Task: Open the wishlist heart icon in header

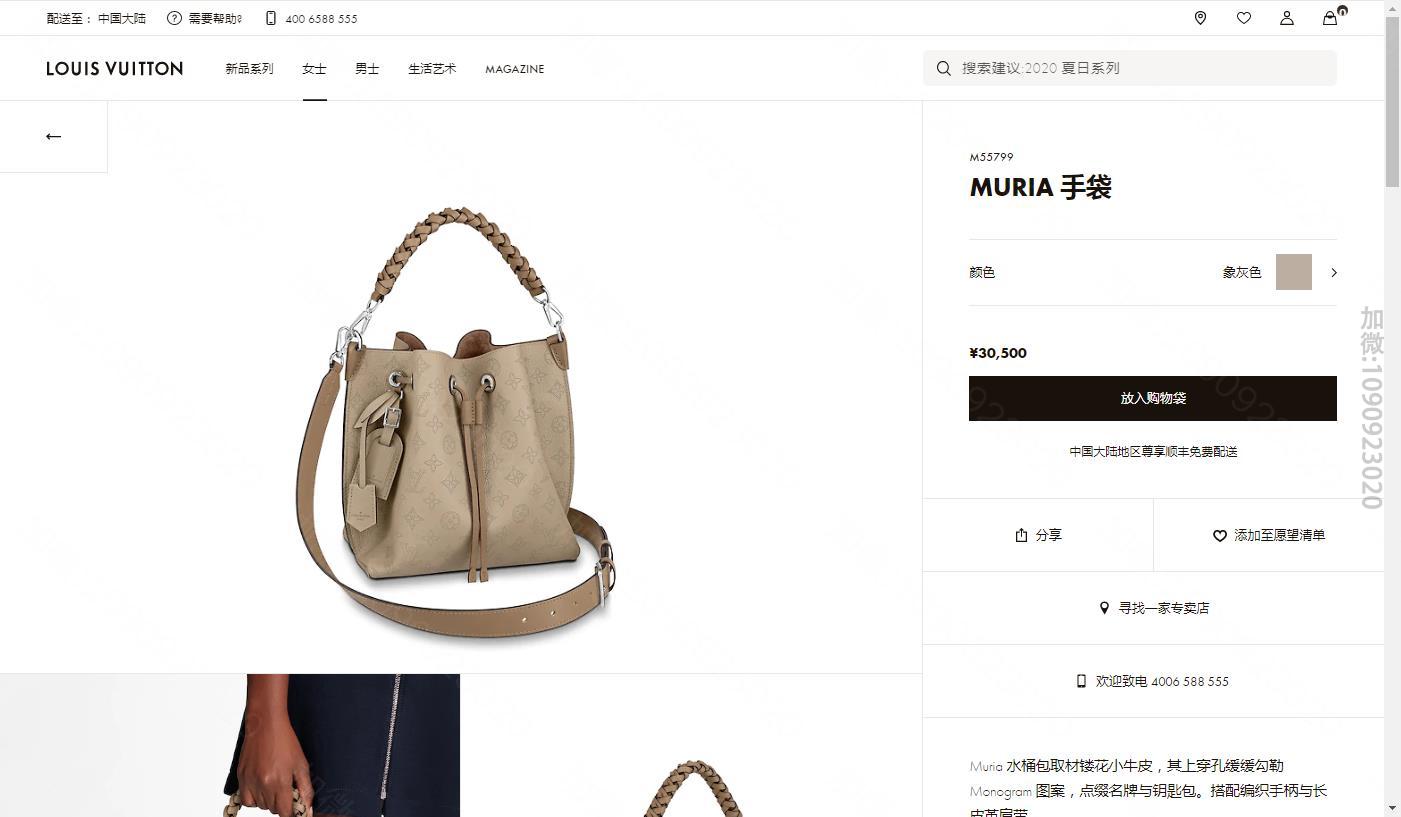Action: tap(1243, 18)
